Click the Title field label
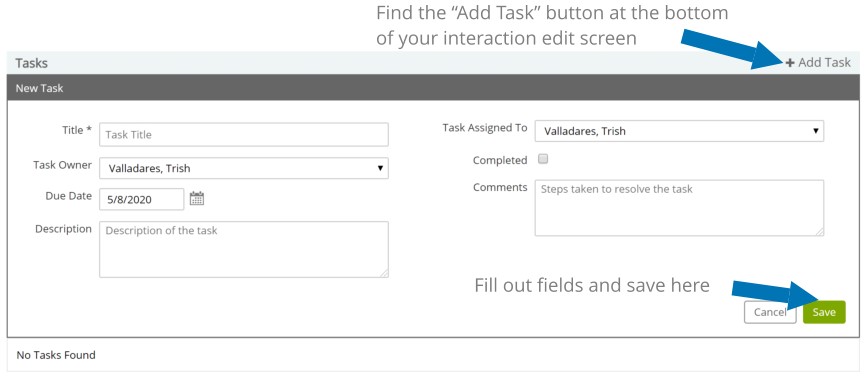Viewport: 867px width, 383px height. 77,130
